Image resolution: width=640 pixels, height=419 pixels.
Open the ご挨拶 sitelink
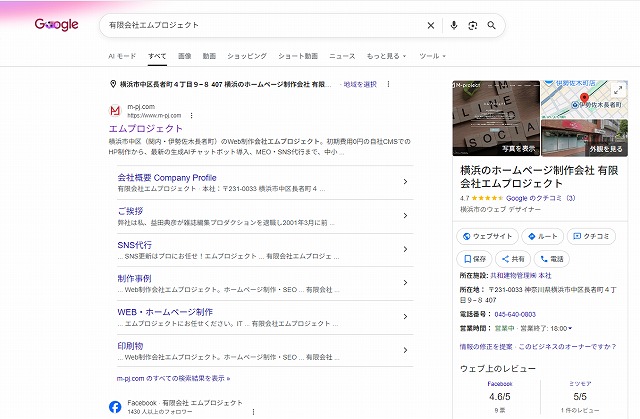130,211
